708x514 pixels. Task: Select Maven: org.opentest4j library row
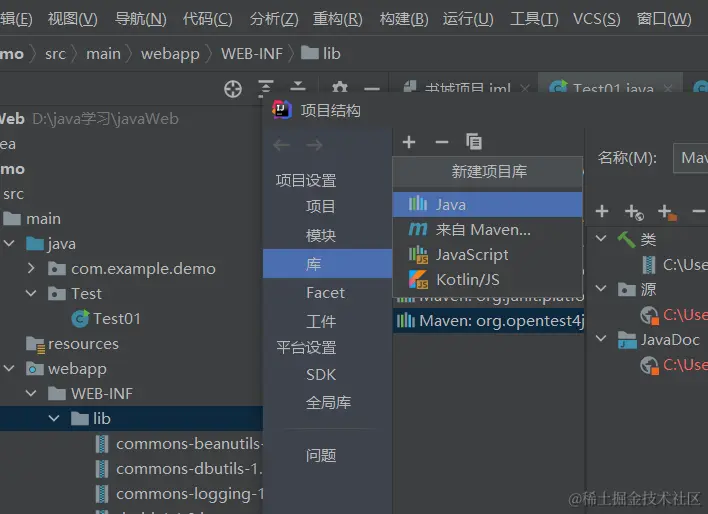(x=489, y=321)
